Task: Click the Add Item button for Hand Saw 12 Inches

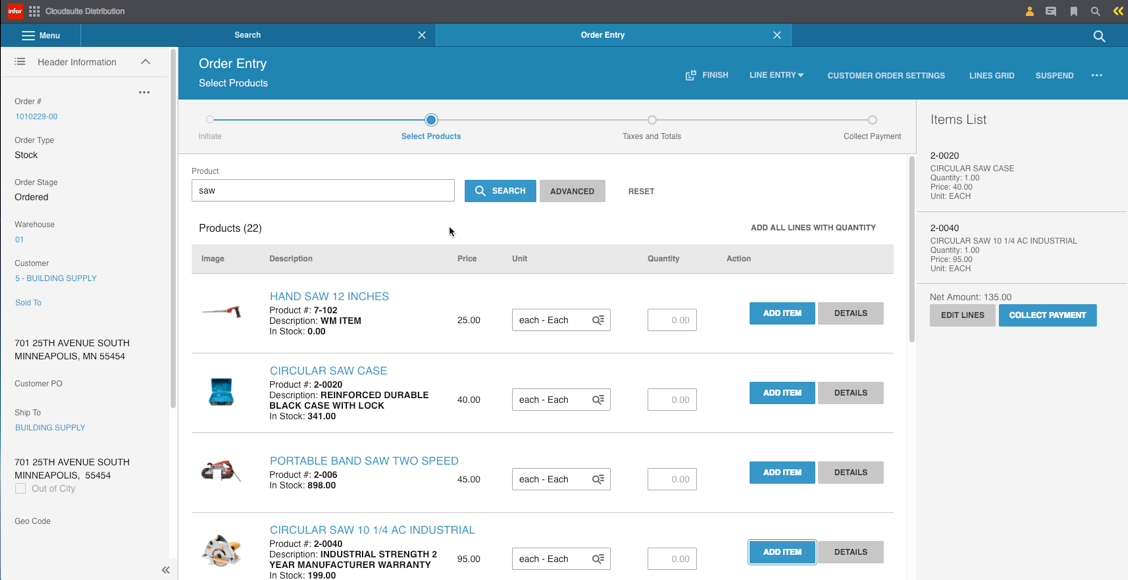Action: (781, 313)
